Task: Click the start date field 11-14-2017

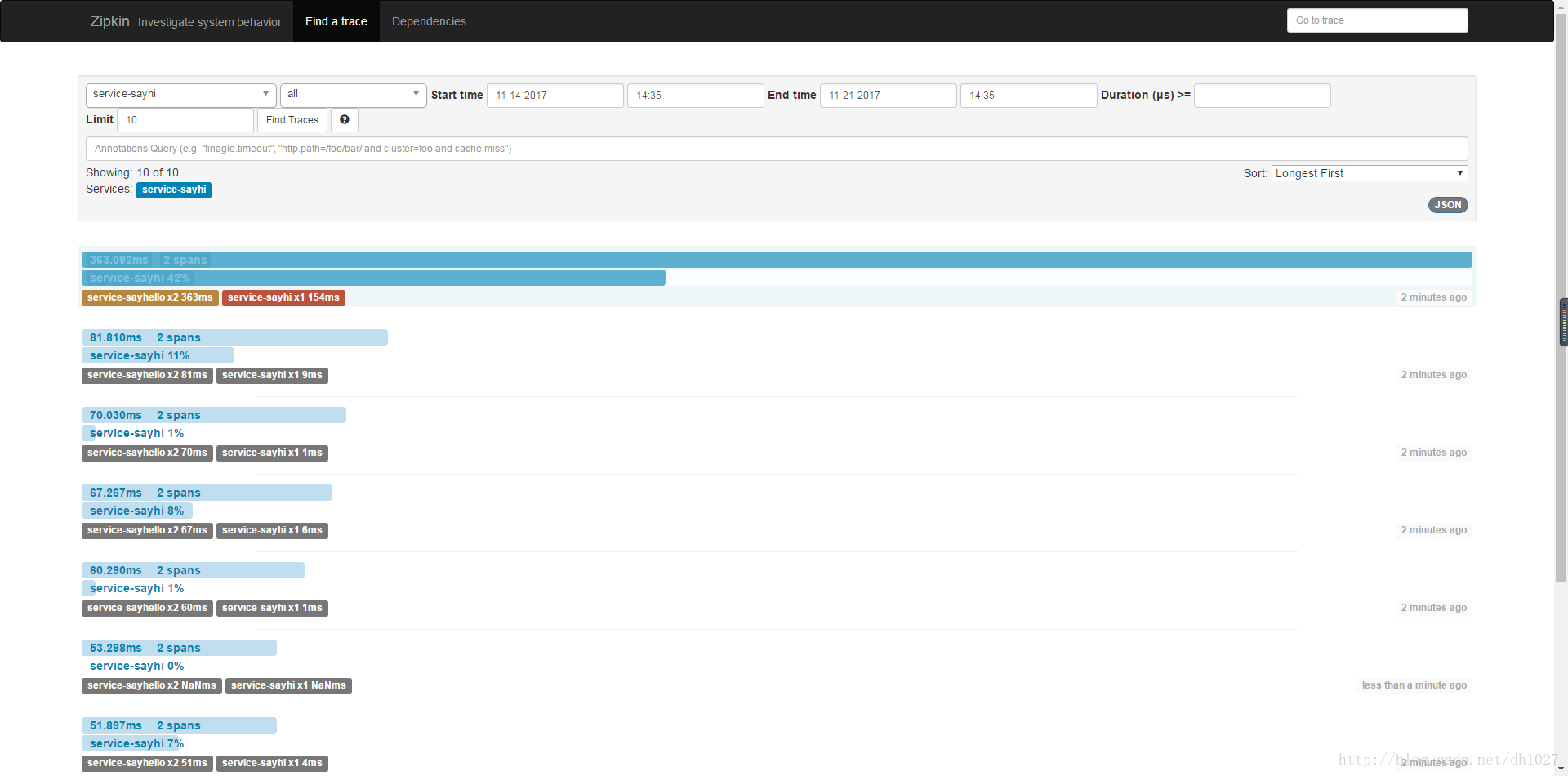Action: click(555, 96)
